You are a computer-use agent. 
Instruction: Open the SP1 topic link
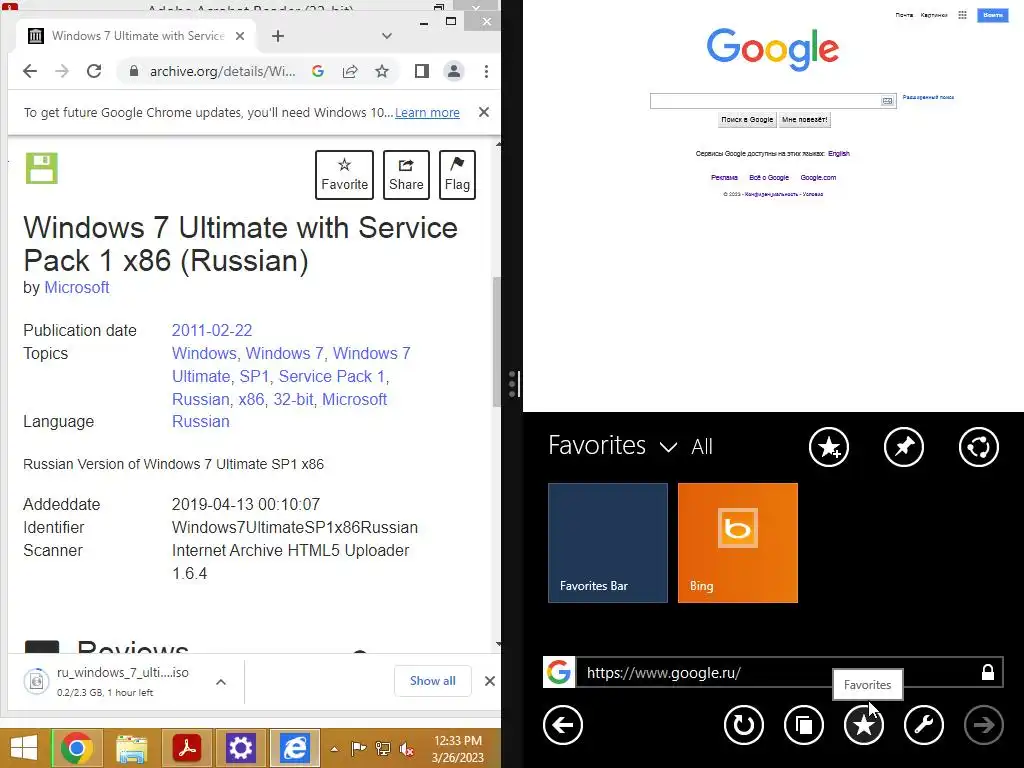tap(254, 376)
